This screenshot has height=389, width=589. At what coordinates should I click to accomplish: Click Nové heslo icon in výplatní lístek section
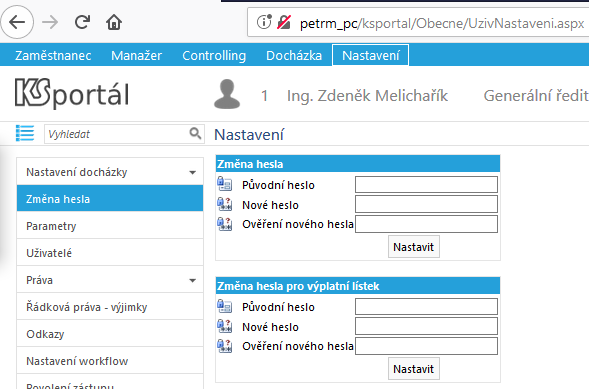tap(225, 326)
